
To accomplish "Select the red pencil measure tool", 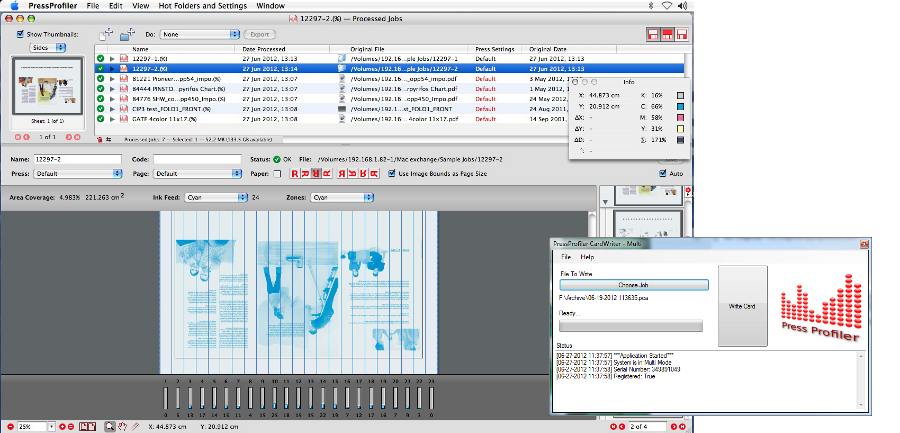I will click(x=135, y=427).
